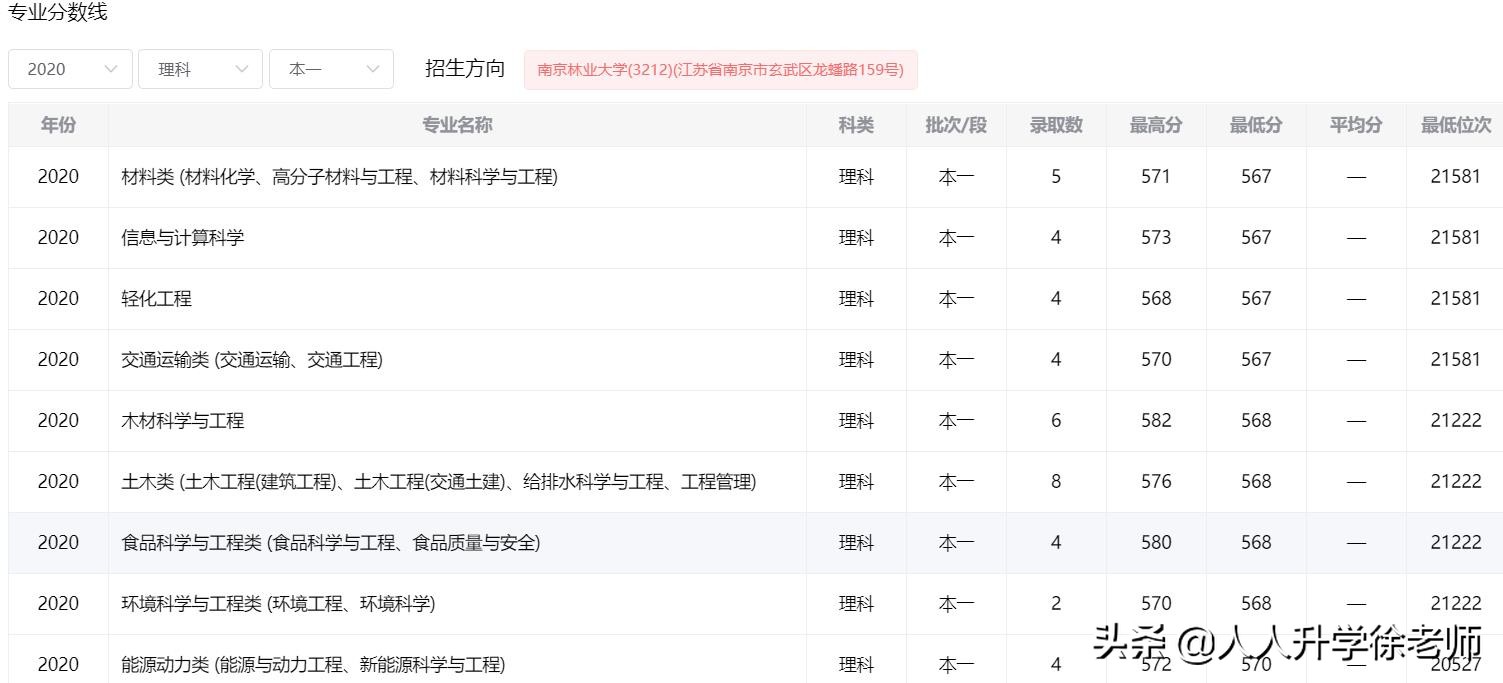Click the 批次/段 column header
The height and width of the screenshot is (683, 1503).
point(955,124)
